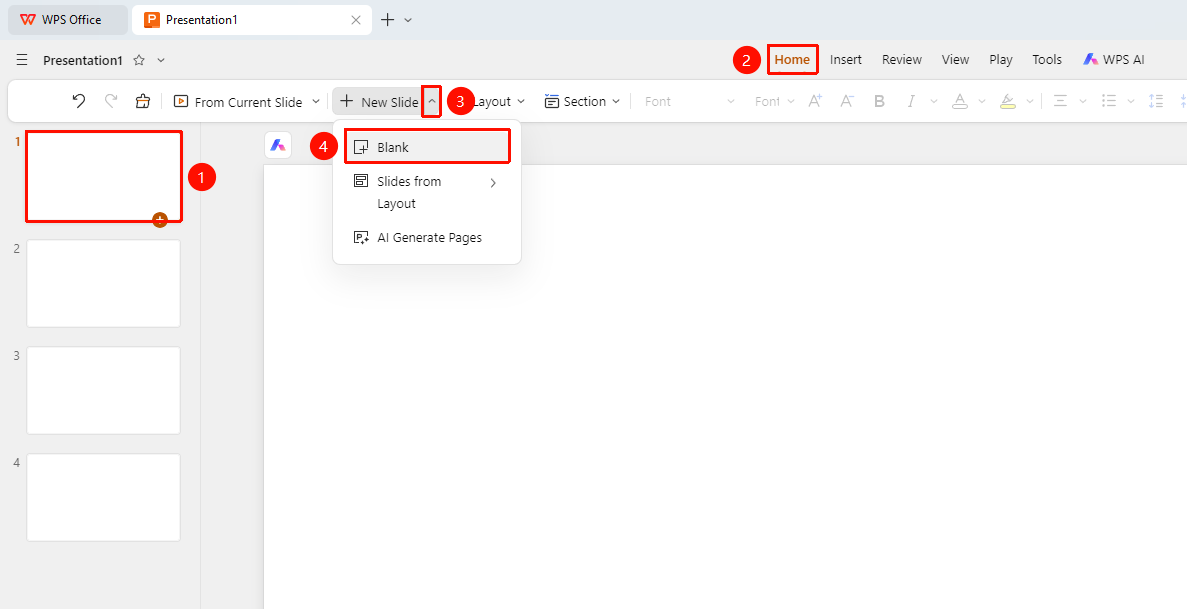Open the Layout dropdown
The width and height of the screenshot is (1187, 609).
point(499,102)
